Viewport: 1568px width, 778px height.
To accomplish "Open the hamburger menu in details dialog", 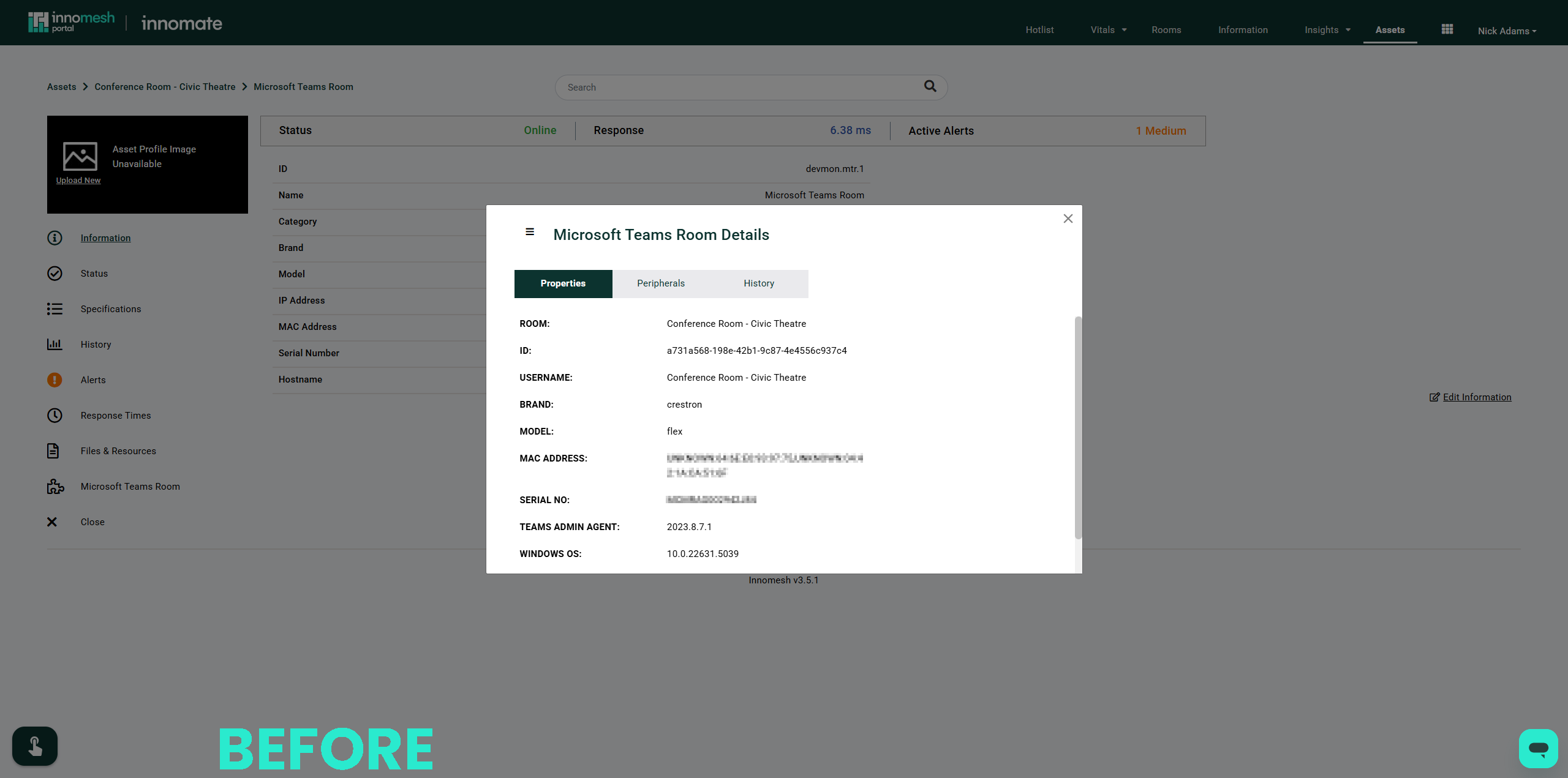I will [530, 232].
